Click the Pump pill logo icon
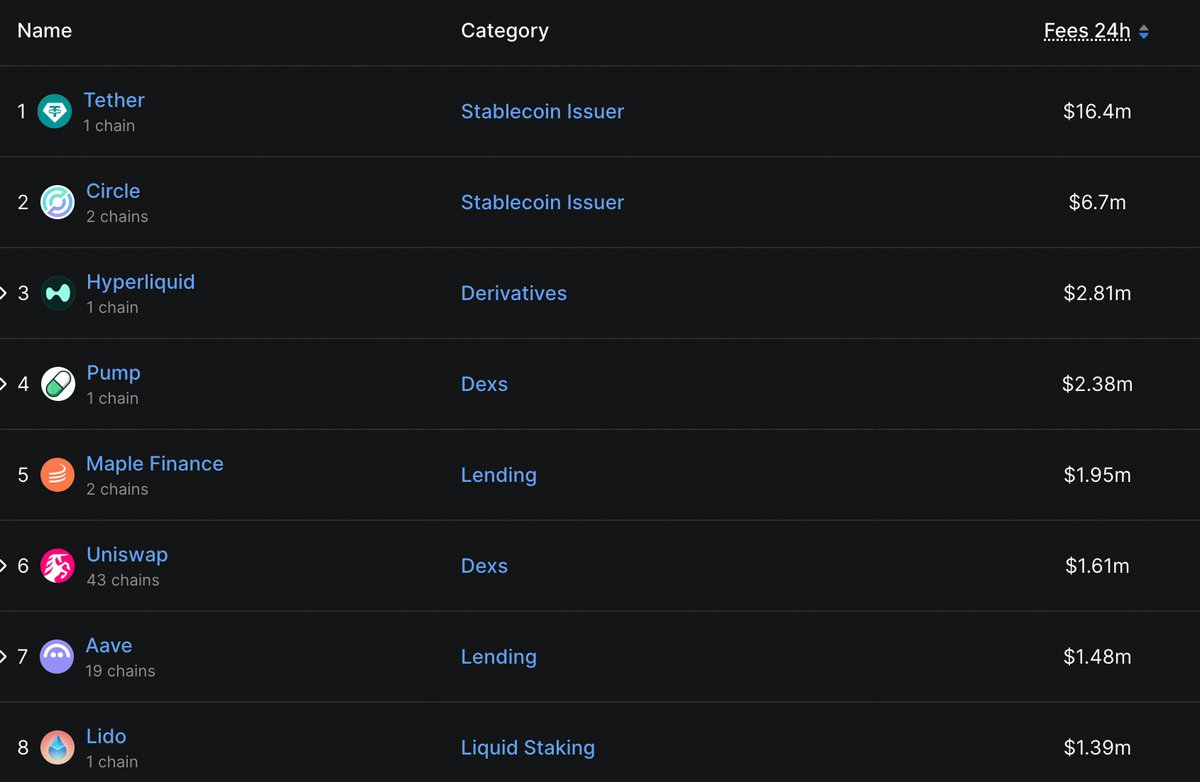This screenshot has height=782, width=1200. pyautogui.click(x=57, y=384)
